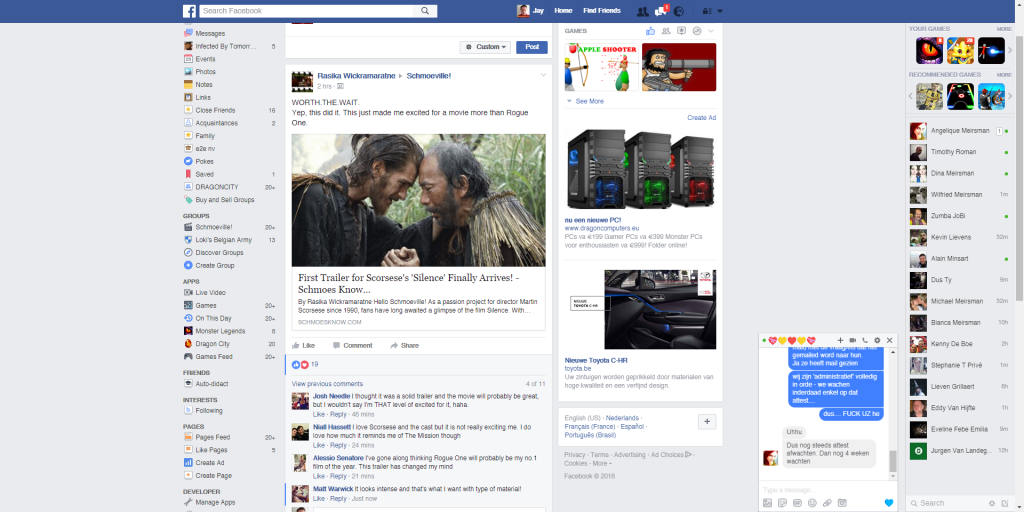Open chat sidebar options gear icon
The height and width of the screenshot is (512, 1024).
(x=992, y=503)
